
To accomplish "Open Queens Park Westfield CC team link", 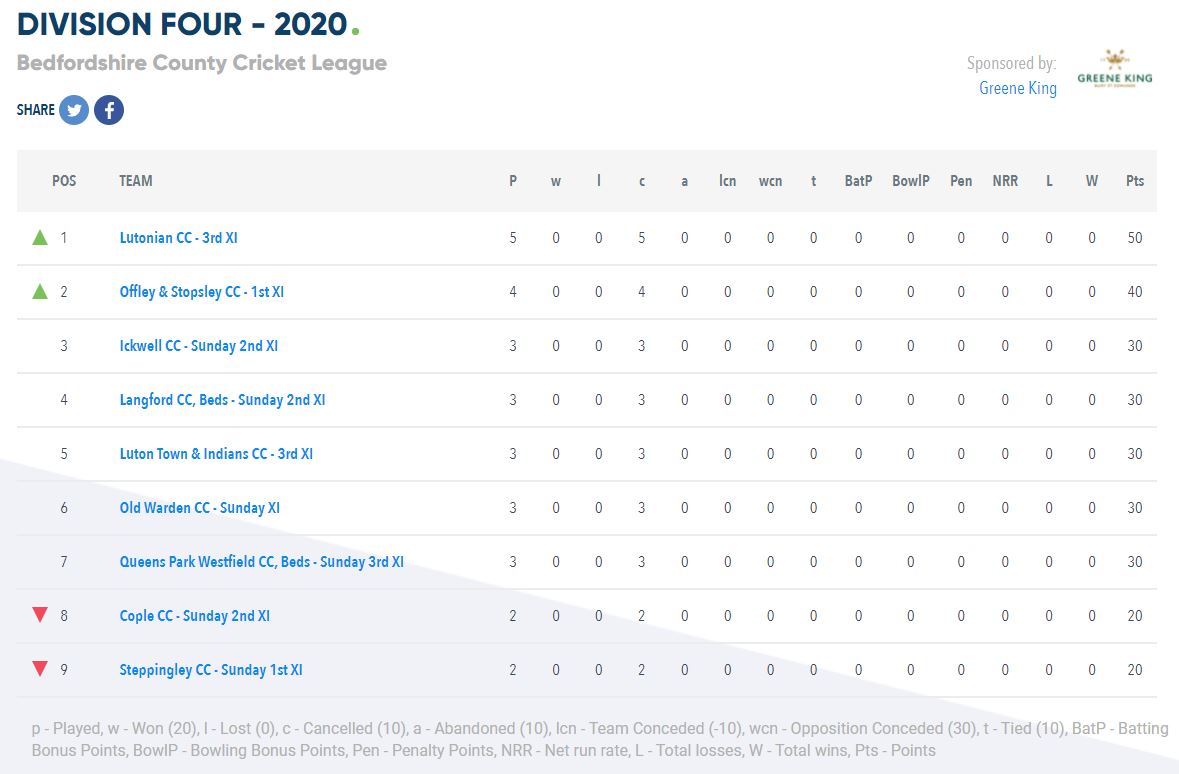I will 261,562.
